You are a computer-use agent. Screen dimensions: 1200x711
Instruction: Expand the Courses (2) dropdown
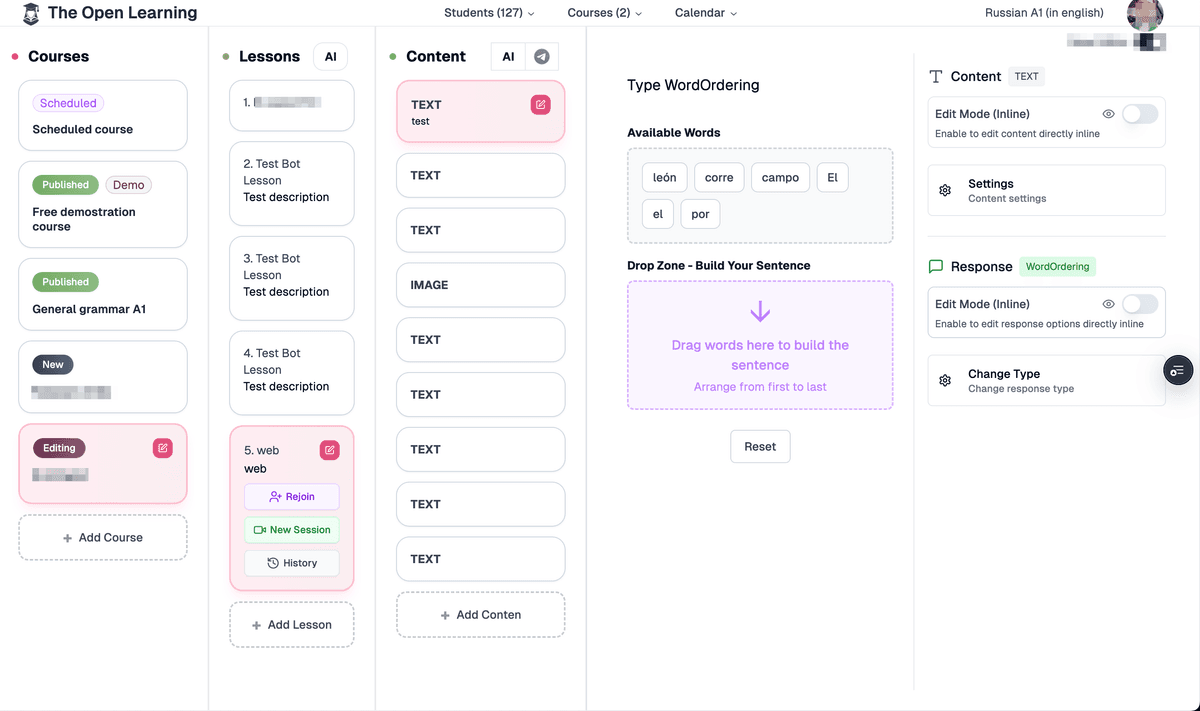tap(604, 13)
